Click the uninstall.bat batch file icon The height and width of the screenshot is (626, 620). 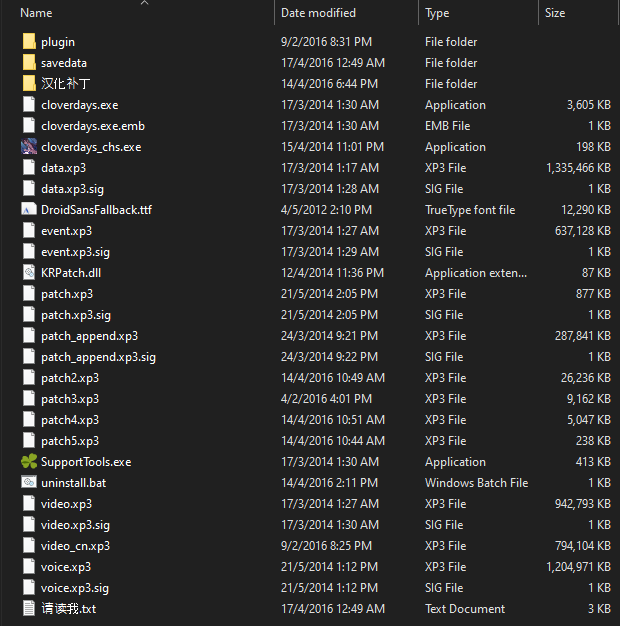[28, 483]
